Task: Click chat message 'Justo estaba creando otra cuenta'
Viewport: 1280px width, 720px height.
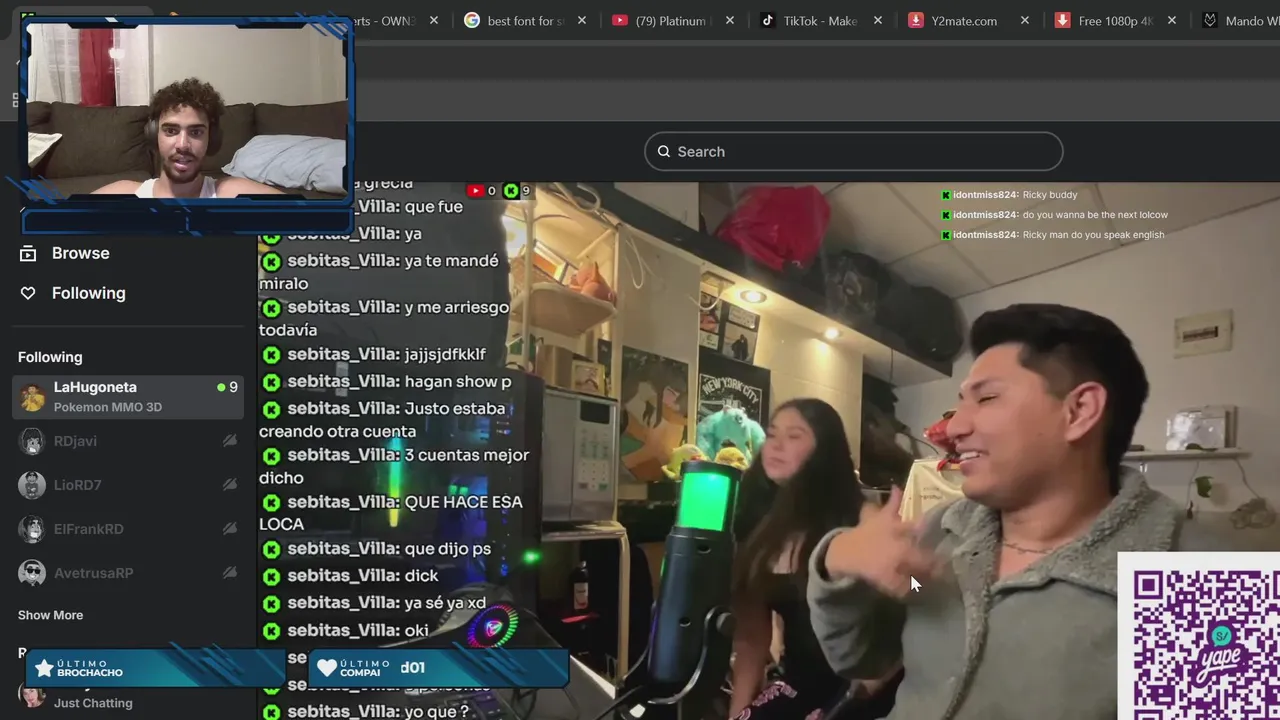Action: [383, 419]
